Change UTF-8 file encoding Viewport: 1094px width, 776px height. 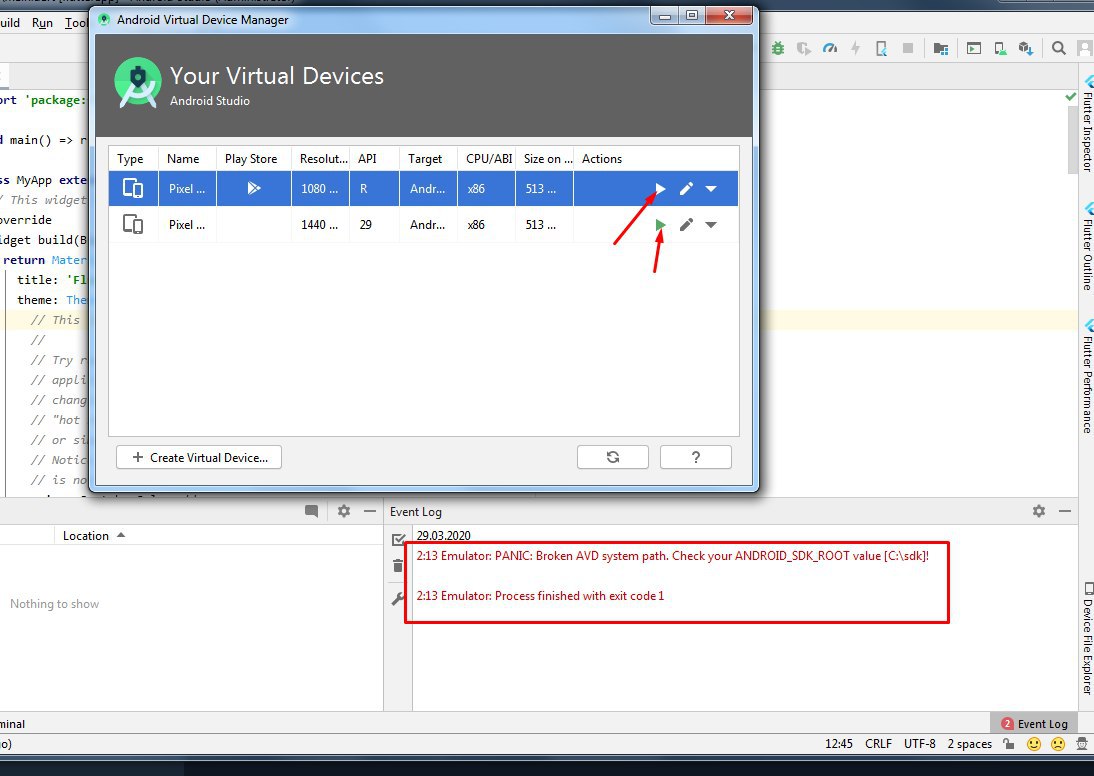click(x=920, y=744)
